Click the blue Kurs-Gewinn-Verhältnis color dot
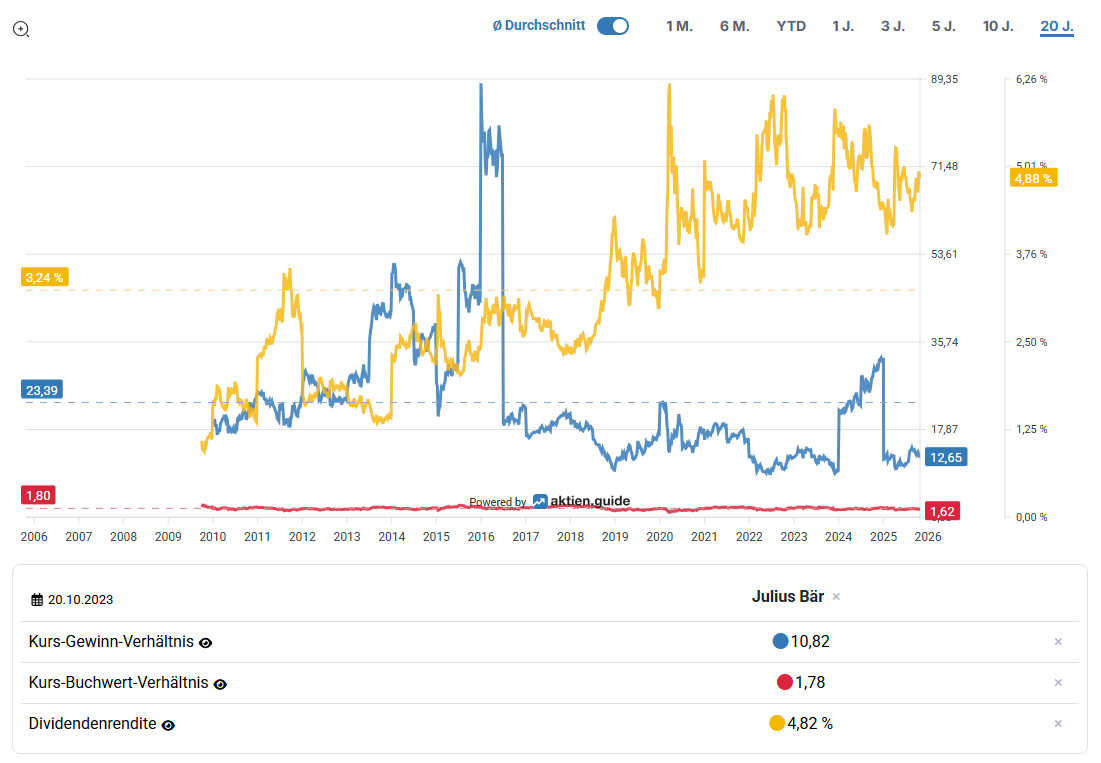The height and width of the screenshot is (763, 1101). (x=780, y=642)
